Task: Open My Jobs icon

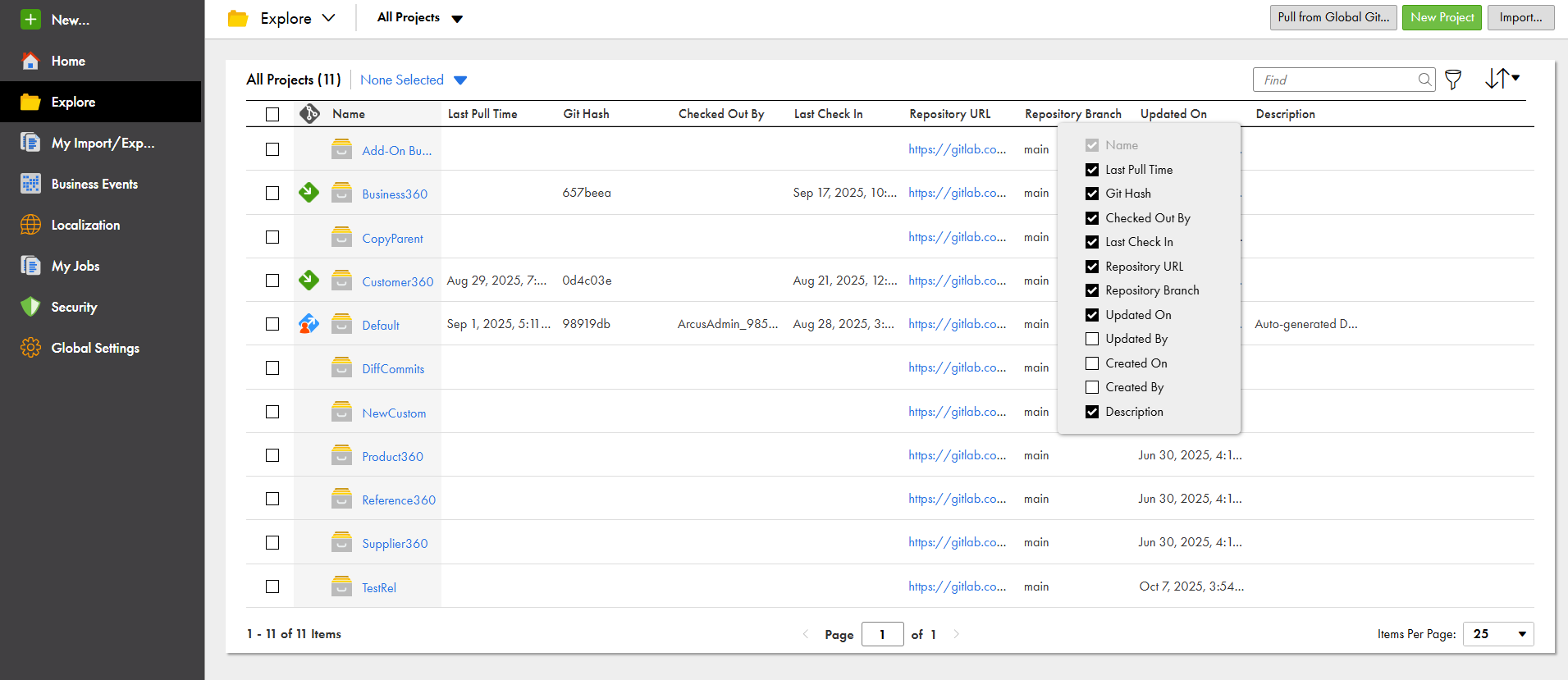Action: click(30, 266)
